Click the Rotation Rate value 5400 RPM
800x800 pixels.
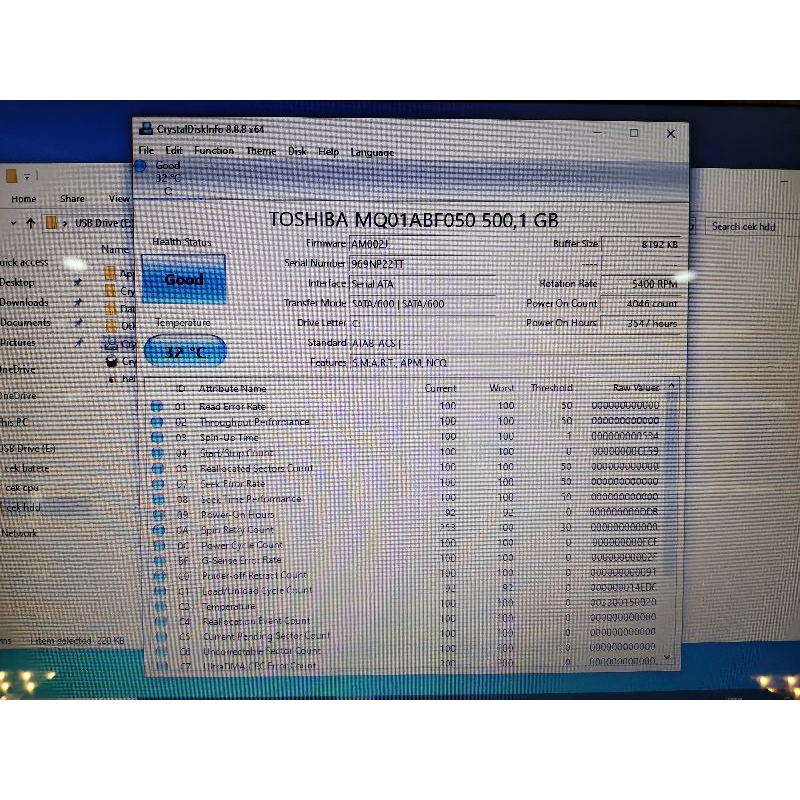point(641,284)
